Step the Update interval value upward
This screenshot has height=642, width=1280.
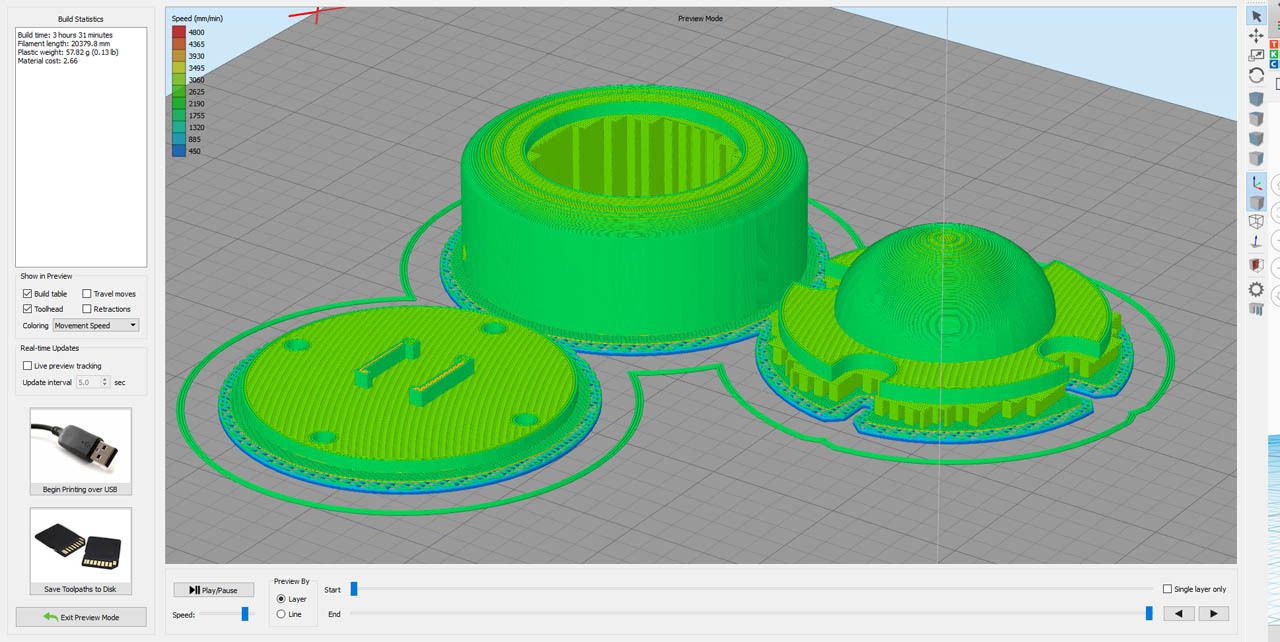point(104,378)
